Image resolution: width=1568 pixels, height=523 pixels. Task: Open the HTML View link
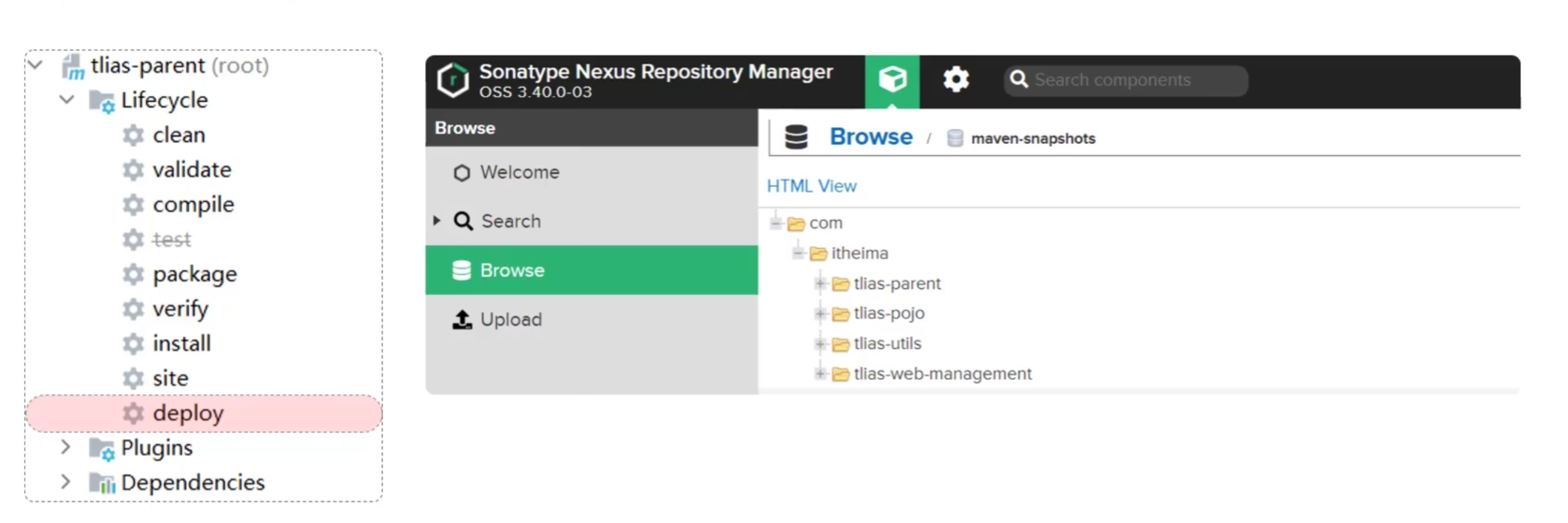click(x=812, y=186)
